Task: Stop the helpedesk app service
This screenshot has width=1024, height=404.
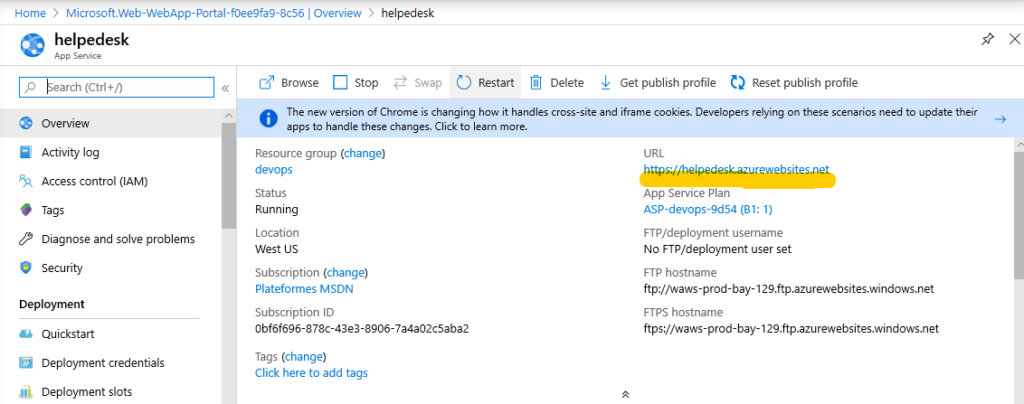Action: point(356,83)
